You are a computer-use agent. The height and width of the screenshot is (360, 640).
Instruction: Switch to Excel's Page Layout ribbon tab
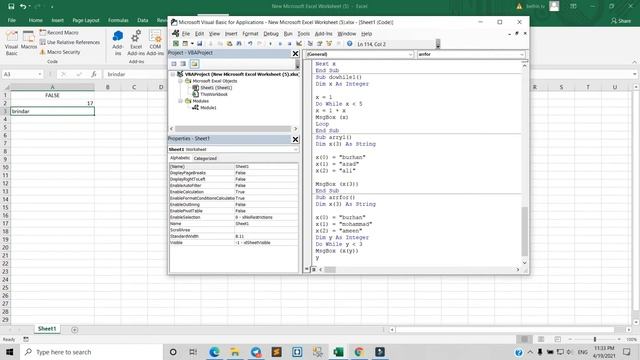tap(86, 20)
